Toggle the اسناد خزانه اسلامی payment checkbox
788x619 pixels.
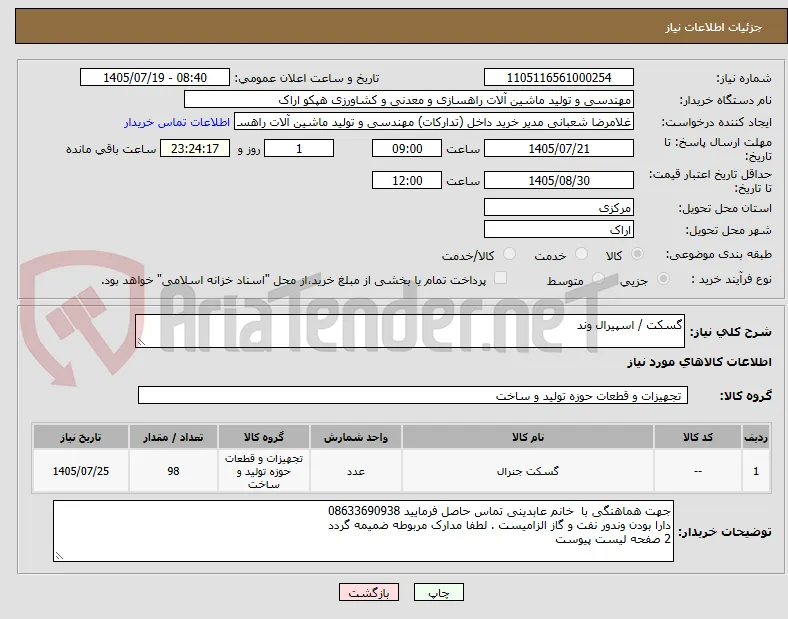501,278
